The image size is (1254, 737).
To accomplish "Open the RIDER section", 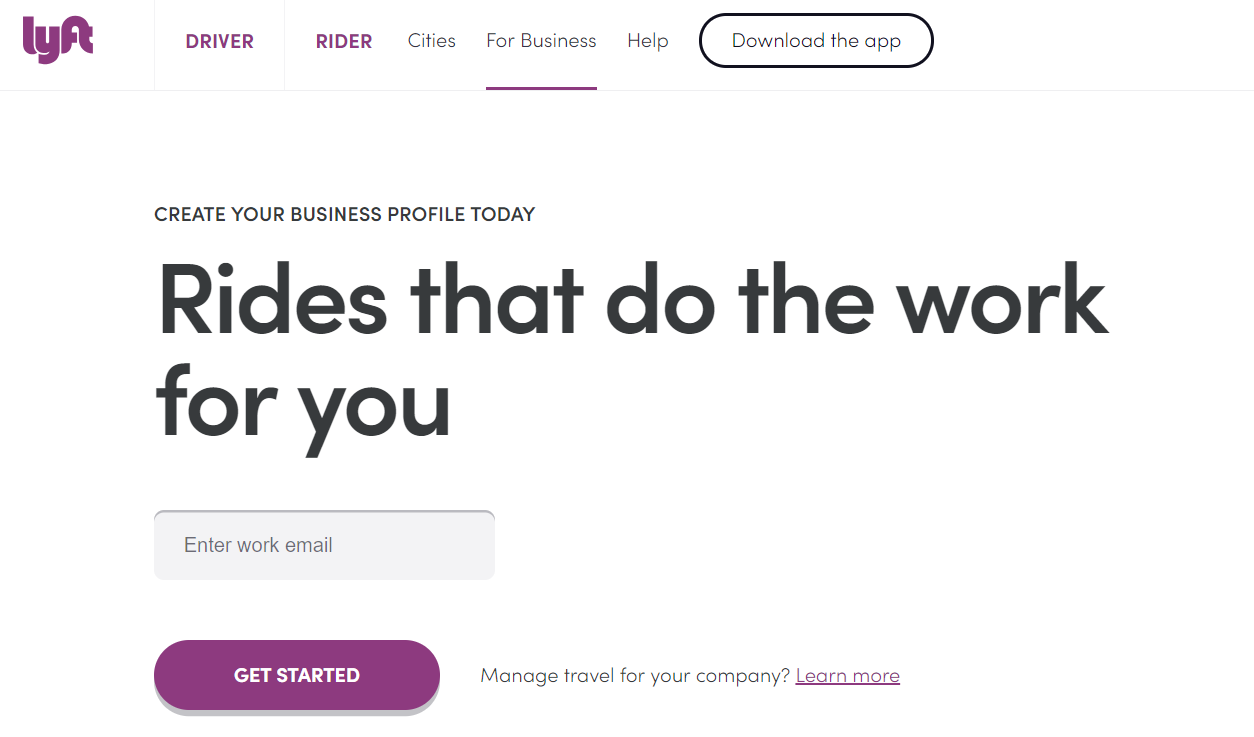I will coord(344,42).
